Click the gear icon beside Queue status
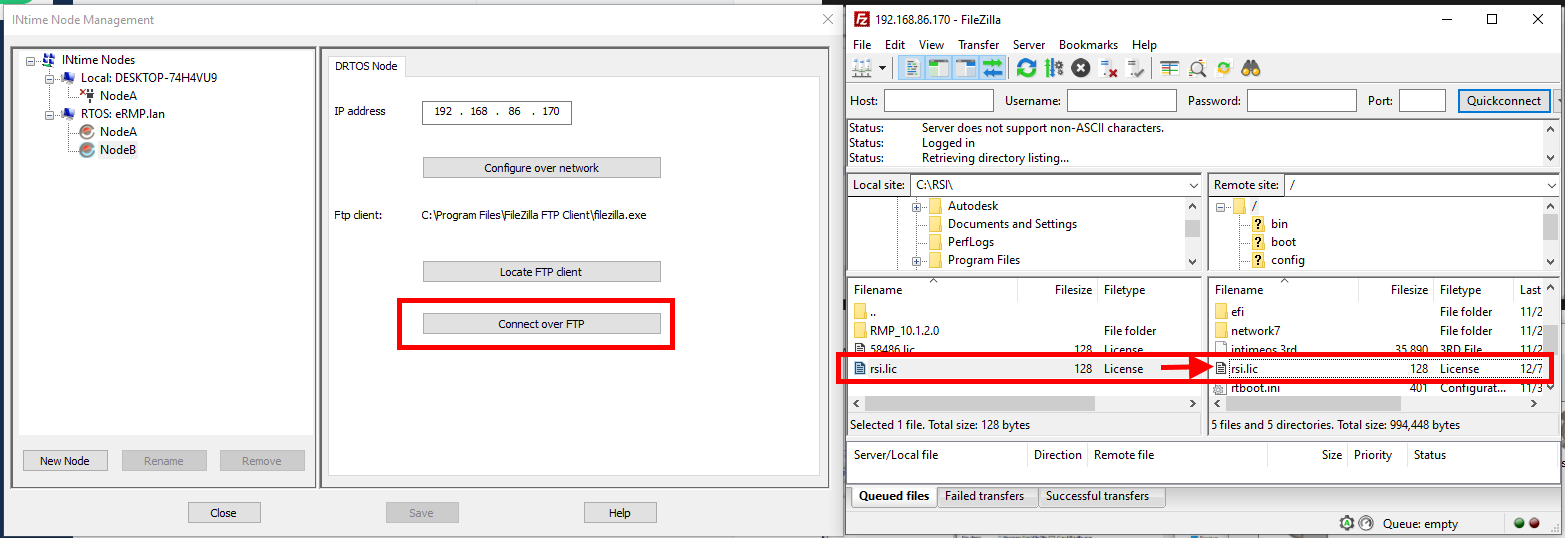Image resolution: width=1565 pixels, height=538 pixels. (x=1347, y=523)
